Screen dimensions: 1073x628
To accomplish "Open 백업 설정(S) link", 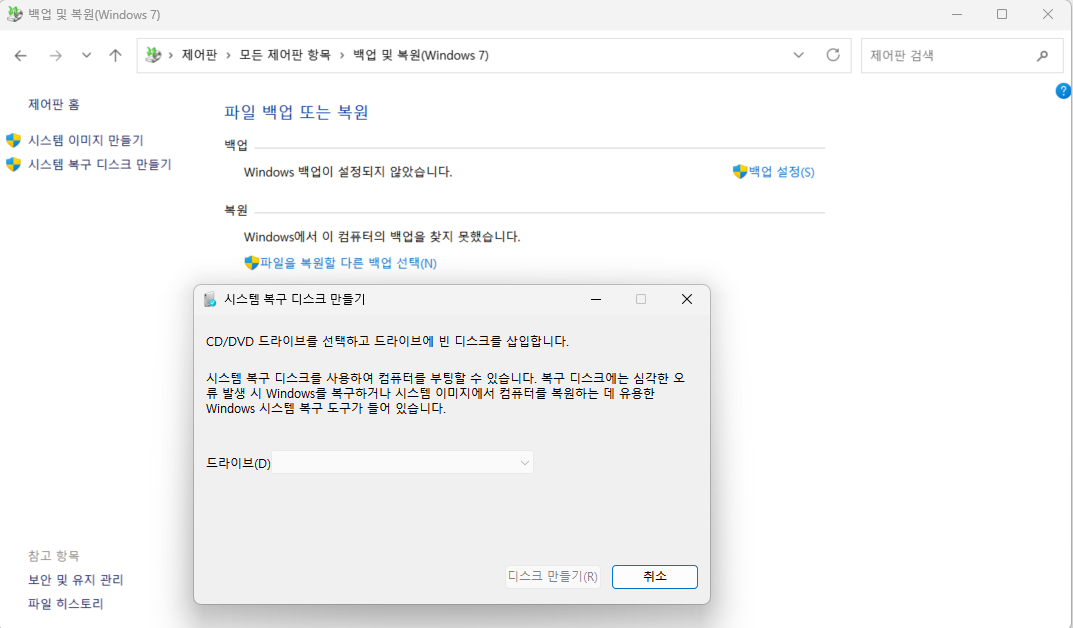I will pyautogui.click(x=781, y=172).
